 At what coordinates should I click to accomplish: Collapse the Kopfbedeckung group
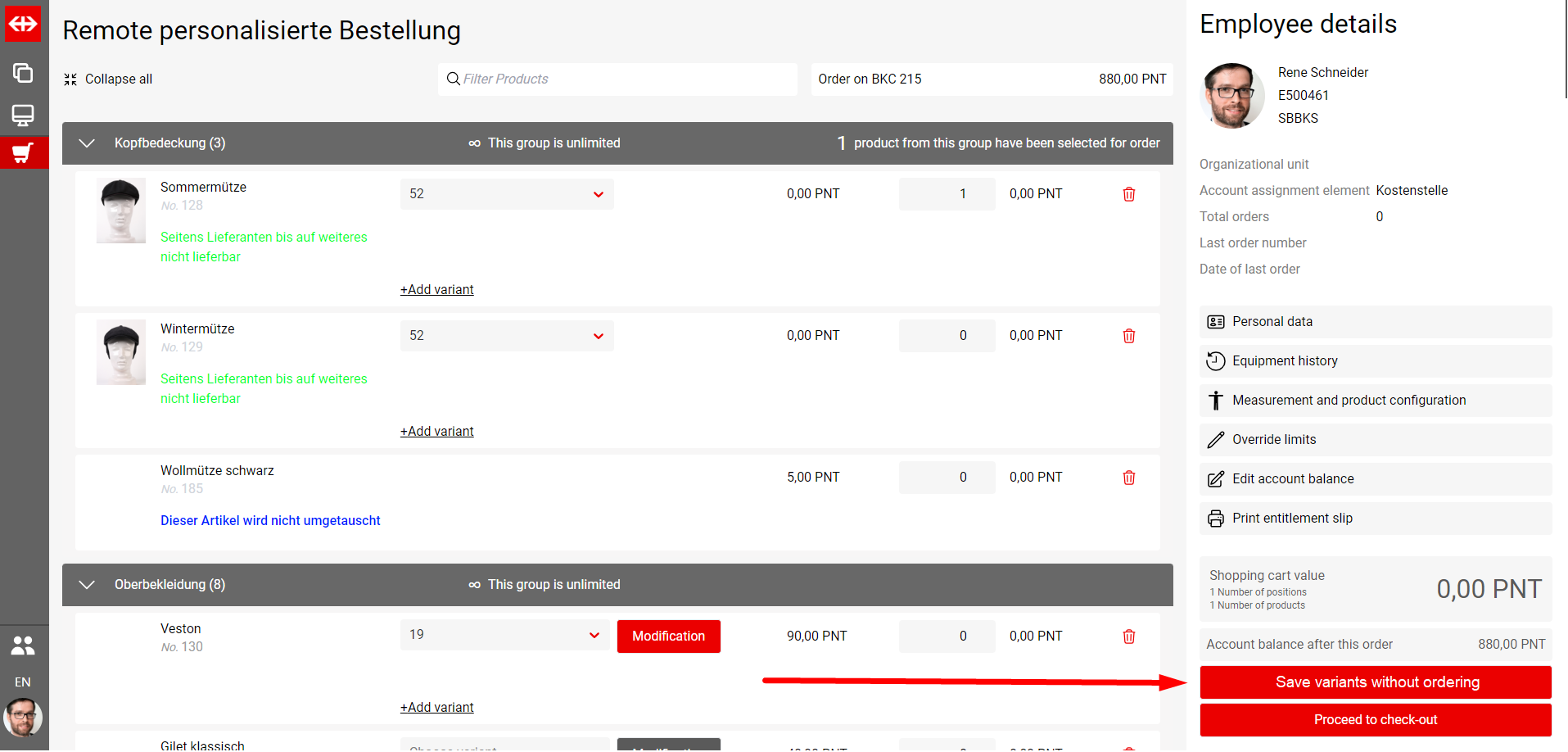[x=87, y=143]
